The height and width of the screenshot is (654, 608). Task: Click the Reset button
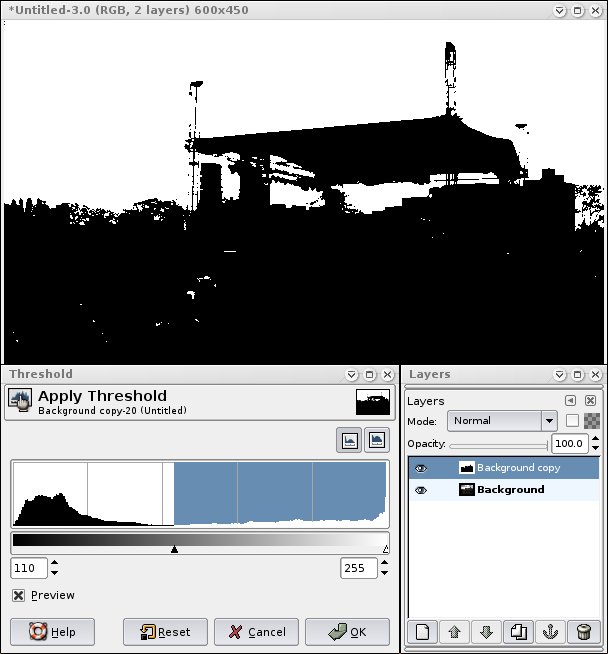point(165,632)
